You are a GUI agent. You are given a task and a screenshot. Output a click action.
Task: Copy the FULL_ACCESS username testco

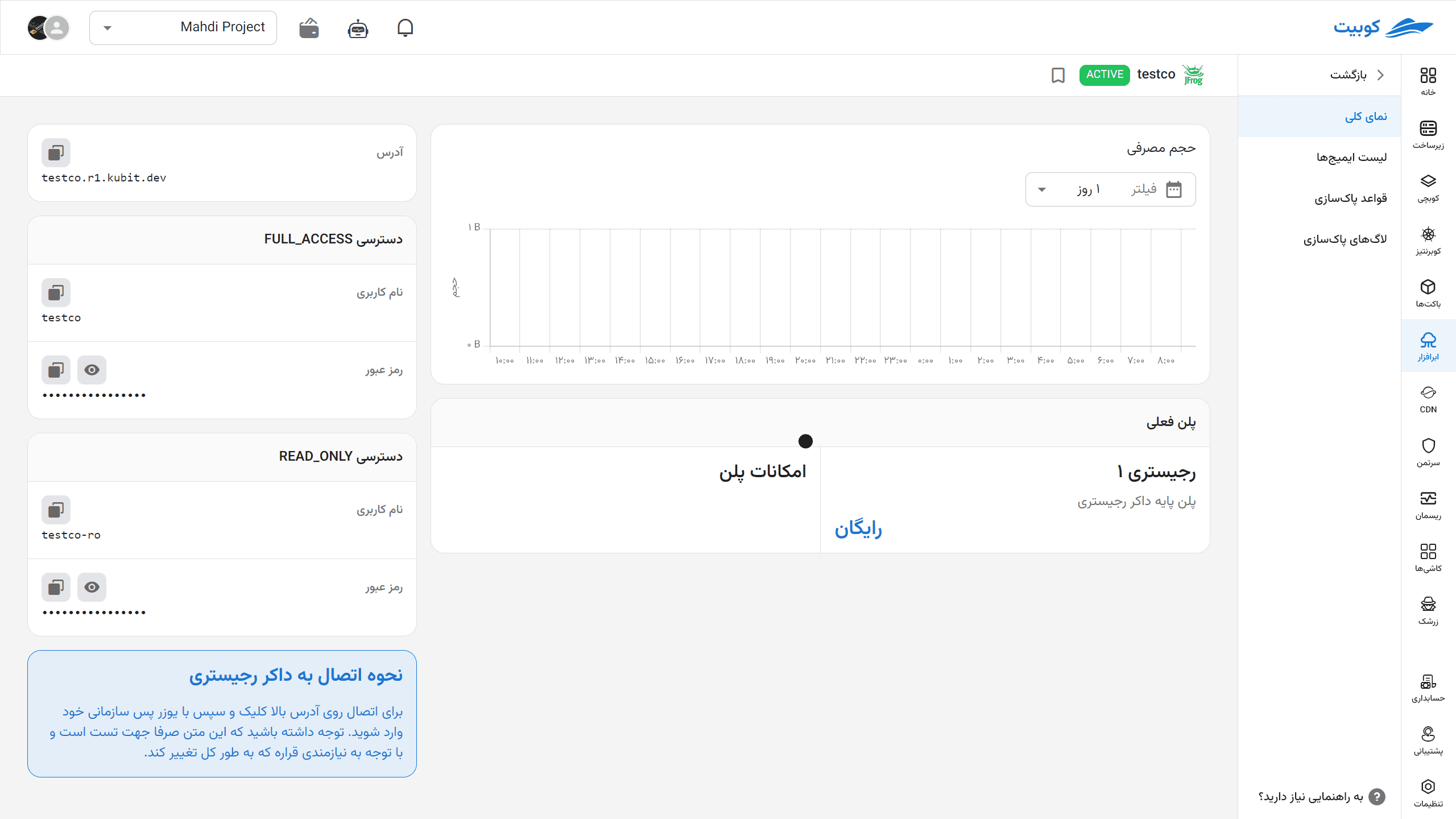tap(56, 292)
